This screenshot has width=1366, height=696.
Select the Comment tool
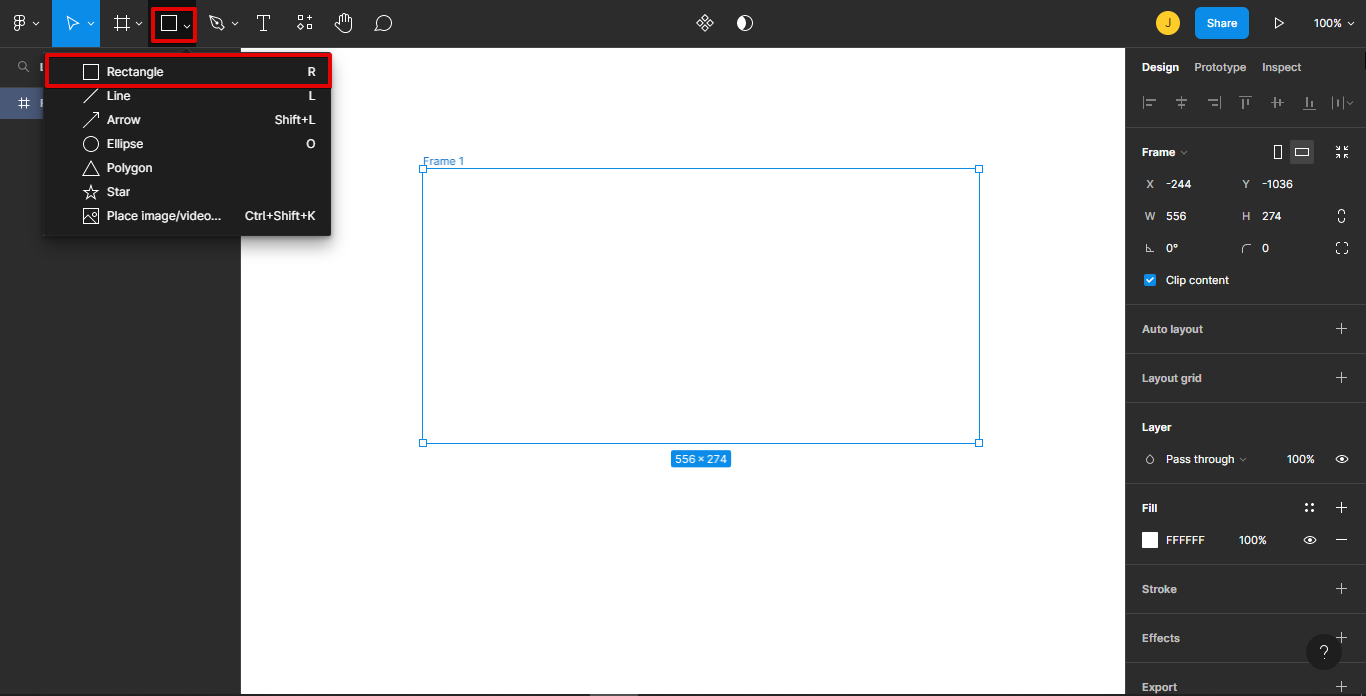383,23
